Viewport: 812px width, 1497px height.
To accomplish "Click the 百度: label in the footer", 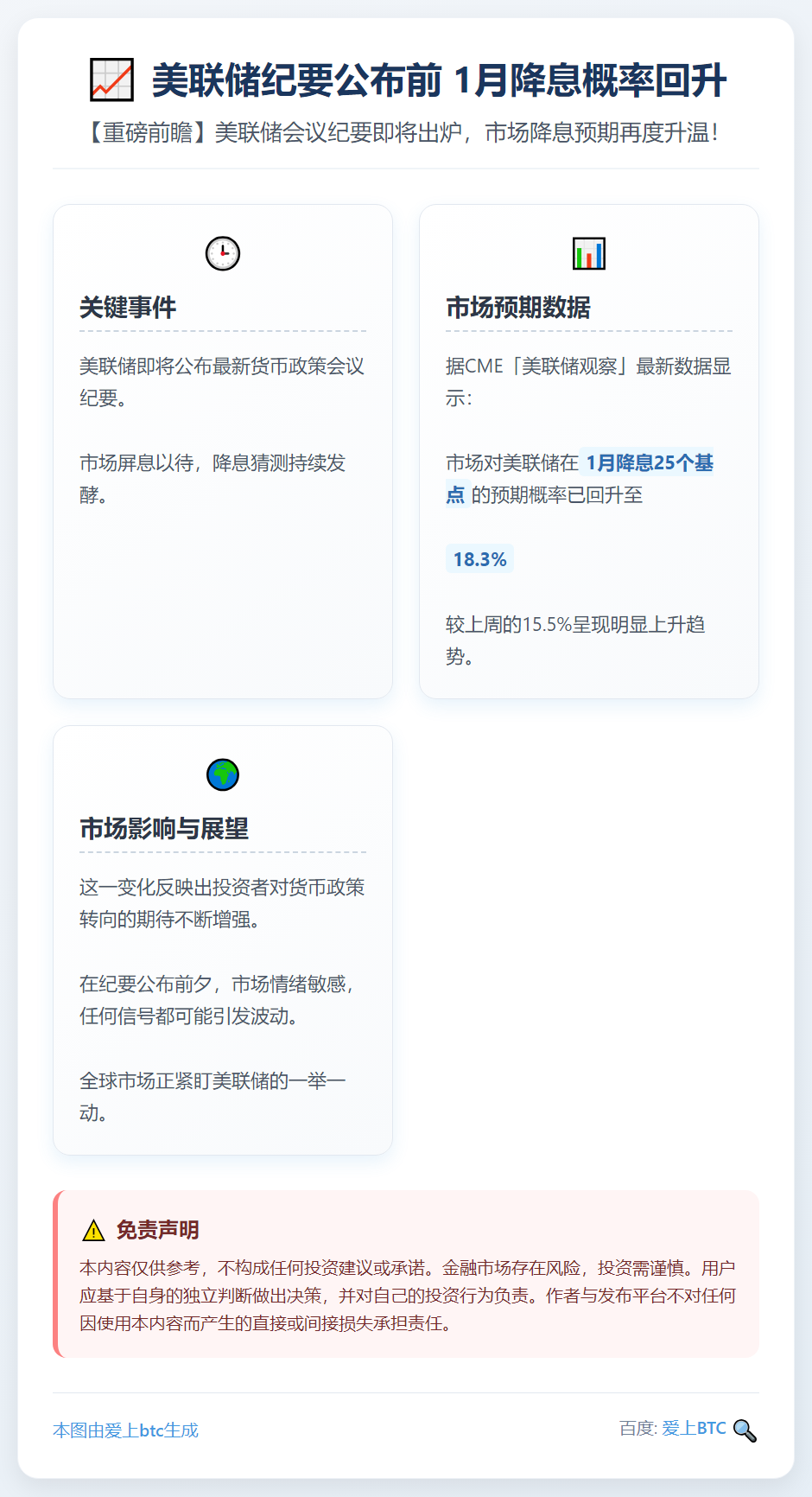I will coord(638,1428).
